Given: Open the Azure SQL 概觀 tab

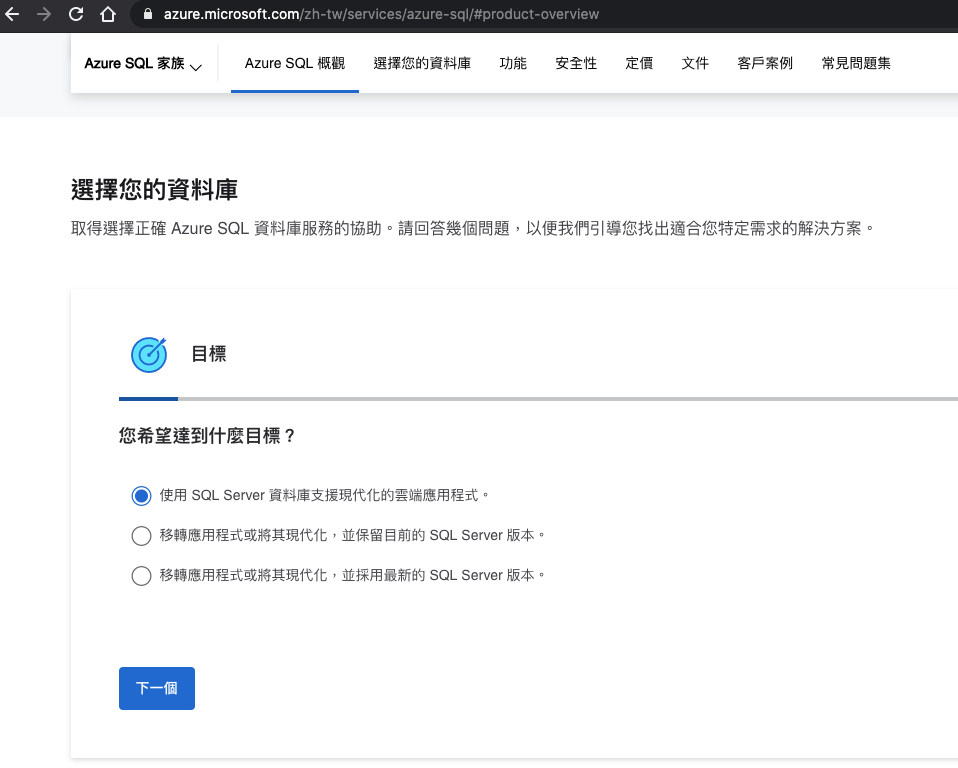Looking at the screenshot, I should tap(294, 64).
